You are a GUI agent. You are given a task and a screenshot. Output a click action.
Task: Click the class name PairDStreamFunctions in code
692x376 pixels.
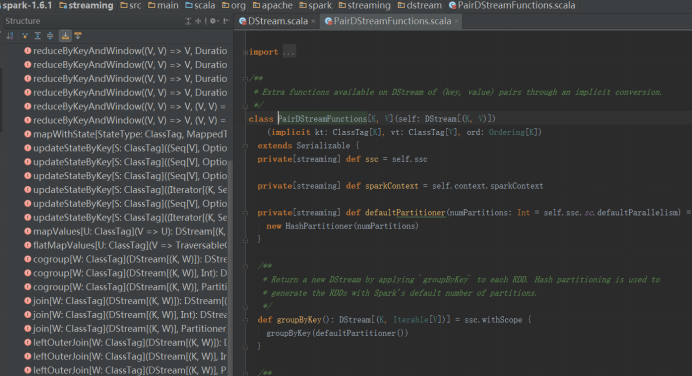tap(323, 119)
